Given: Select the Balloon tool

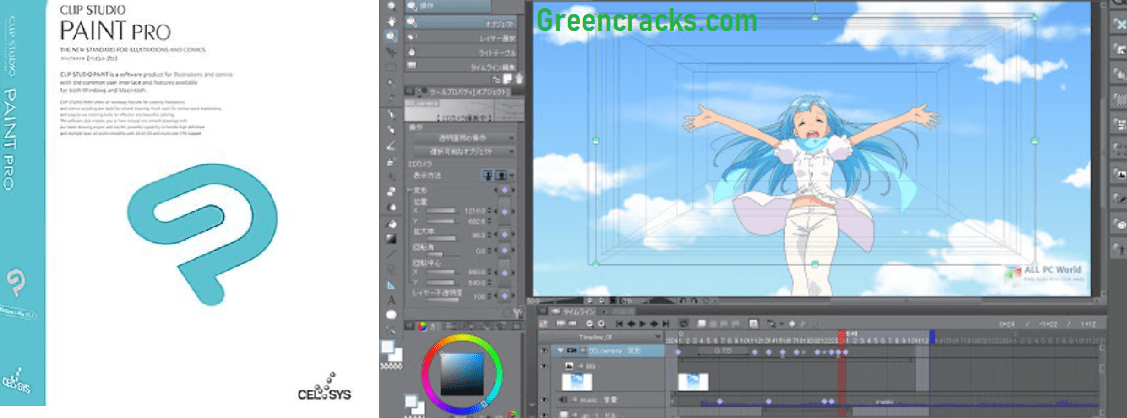Looking at the screenshot, I should (391, 314).
